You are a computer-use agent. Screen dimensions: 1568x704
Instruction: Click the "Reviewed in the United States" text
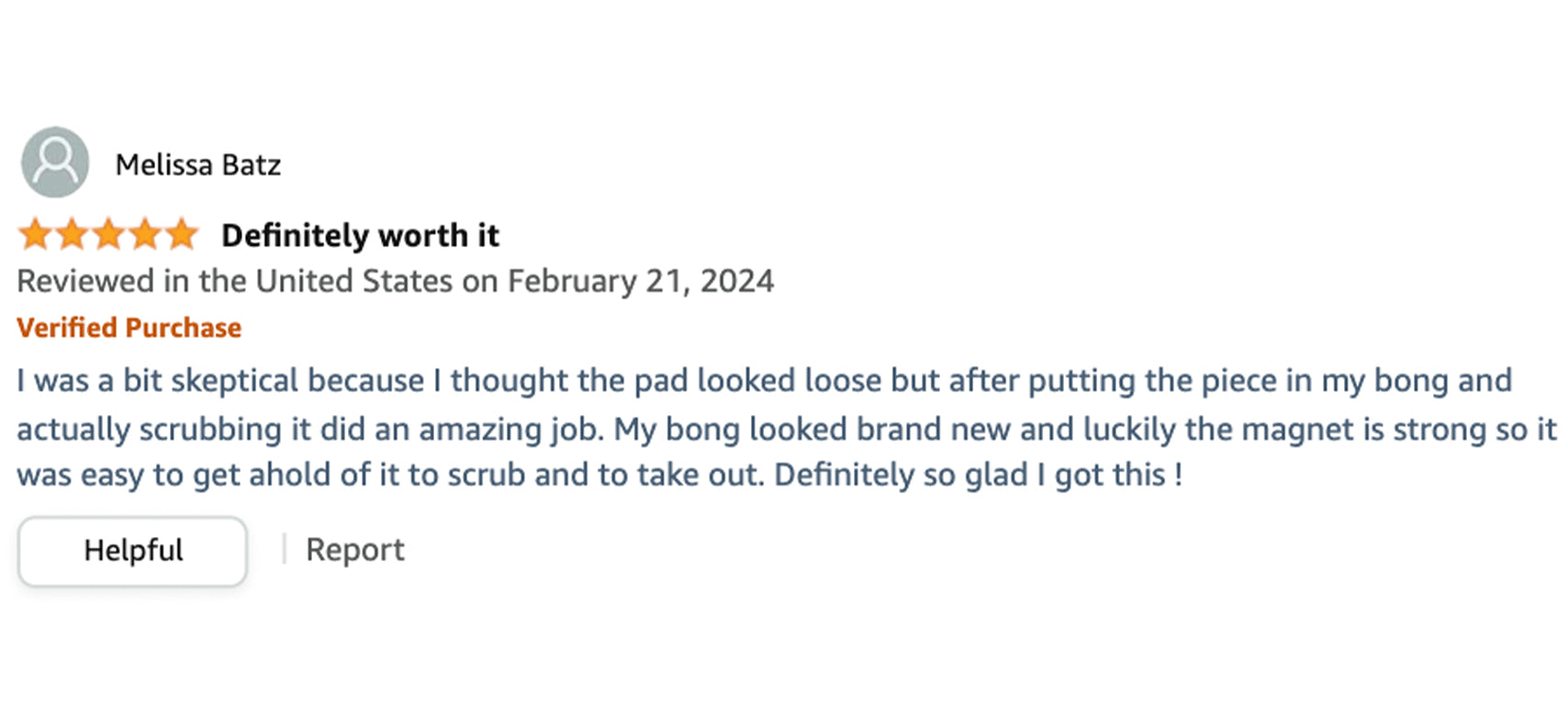coord(235,281)
